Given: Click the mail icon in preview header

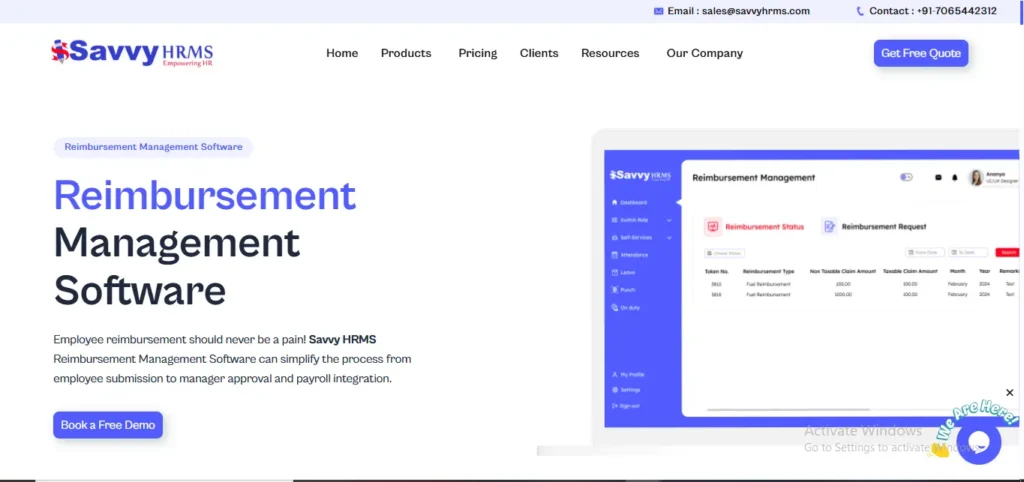Looking at the screenshot, I should pos(938,177).
